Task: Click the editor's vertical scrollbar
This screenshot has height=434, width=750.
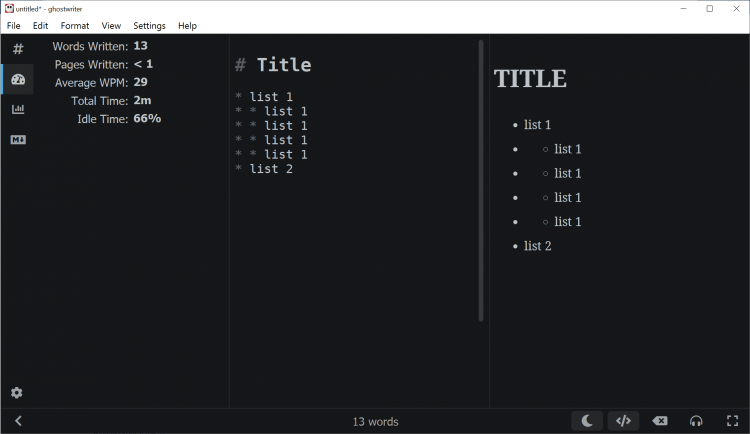Action: click(x=481, y=180)
